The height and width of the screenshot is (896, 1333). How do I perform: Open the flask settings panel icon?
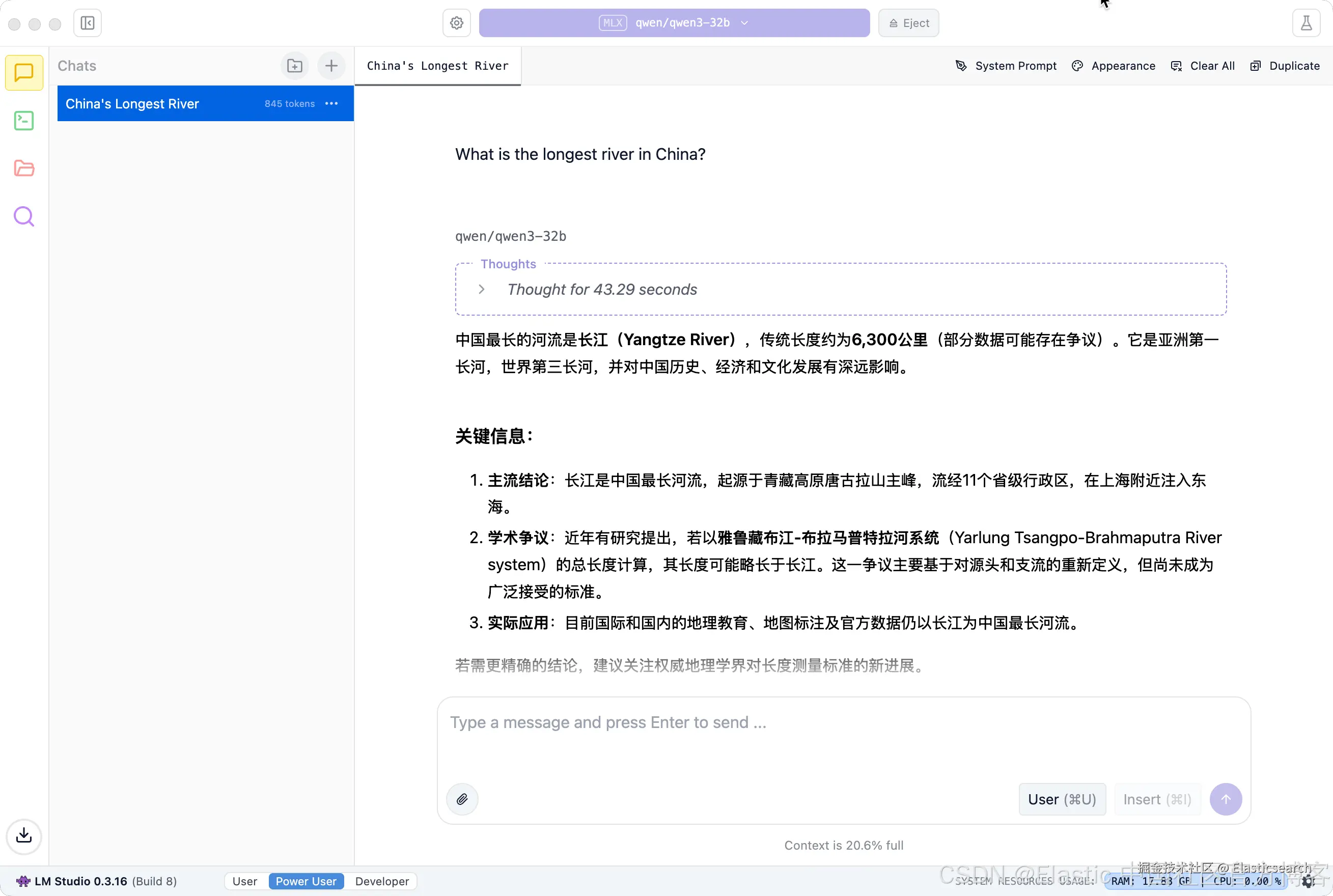[1306, 23]
